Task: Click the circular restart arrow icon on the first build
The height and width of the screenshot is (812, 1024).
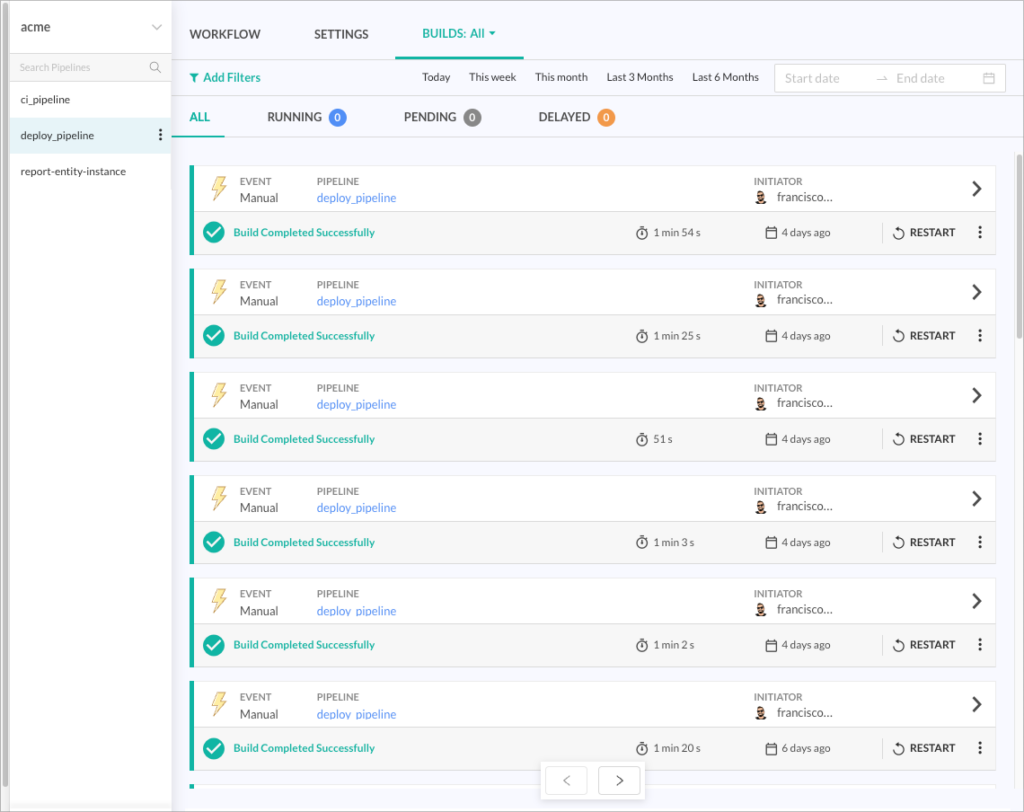Action: click(899, 232)
